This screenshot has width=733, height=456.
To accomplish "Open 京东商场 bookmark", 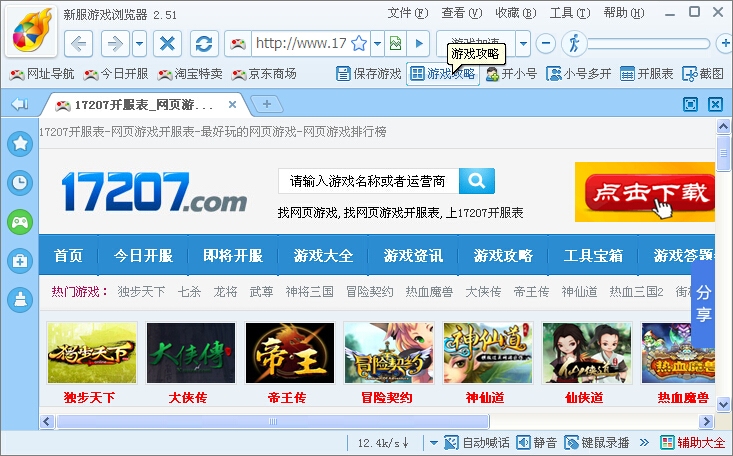I will pos(264,74).
